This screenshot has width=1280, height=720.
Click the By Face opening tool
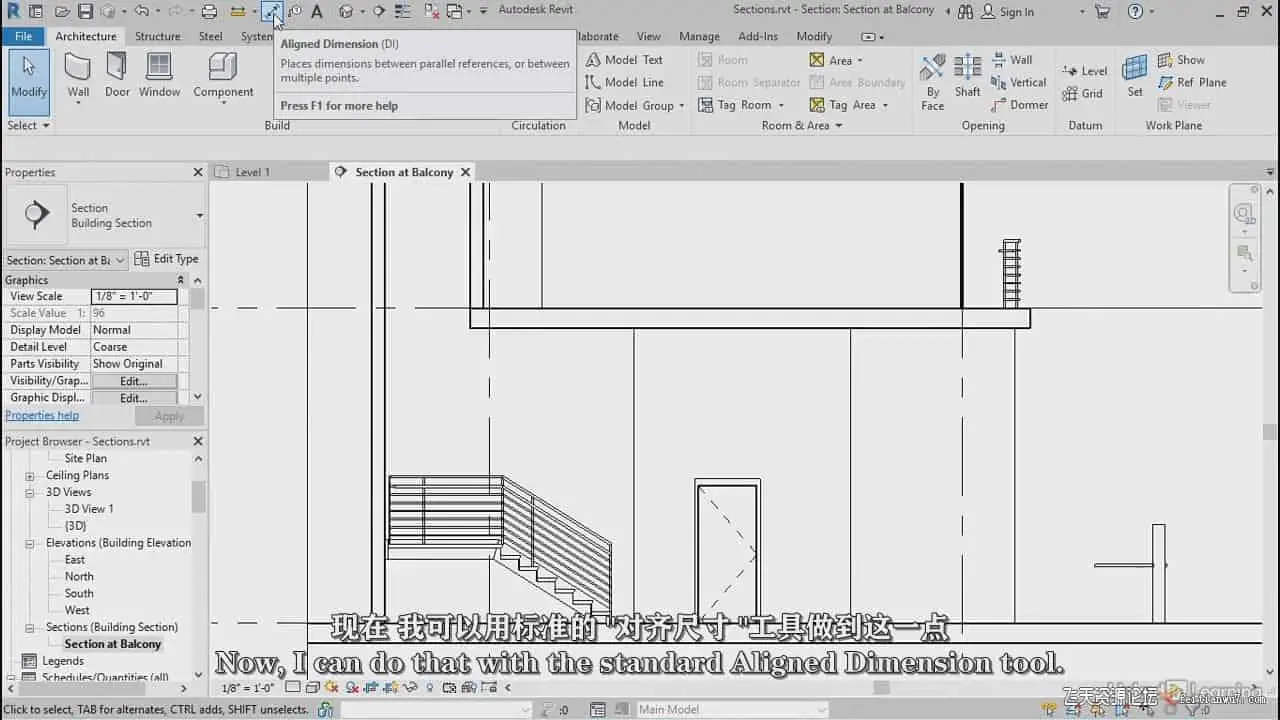tap(932, 82)
